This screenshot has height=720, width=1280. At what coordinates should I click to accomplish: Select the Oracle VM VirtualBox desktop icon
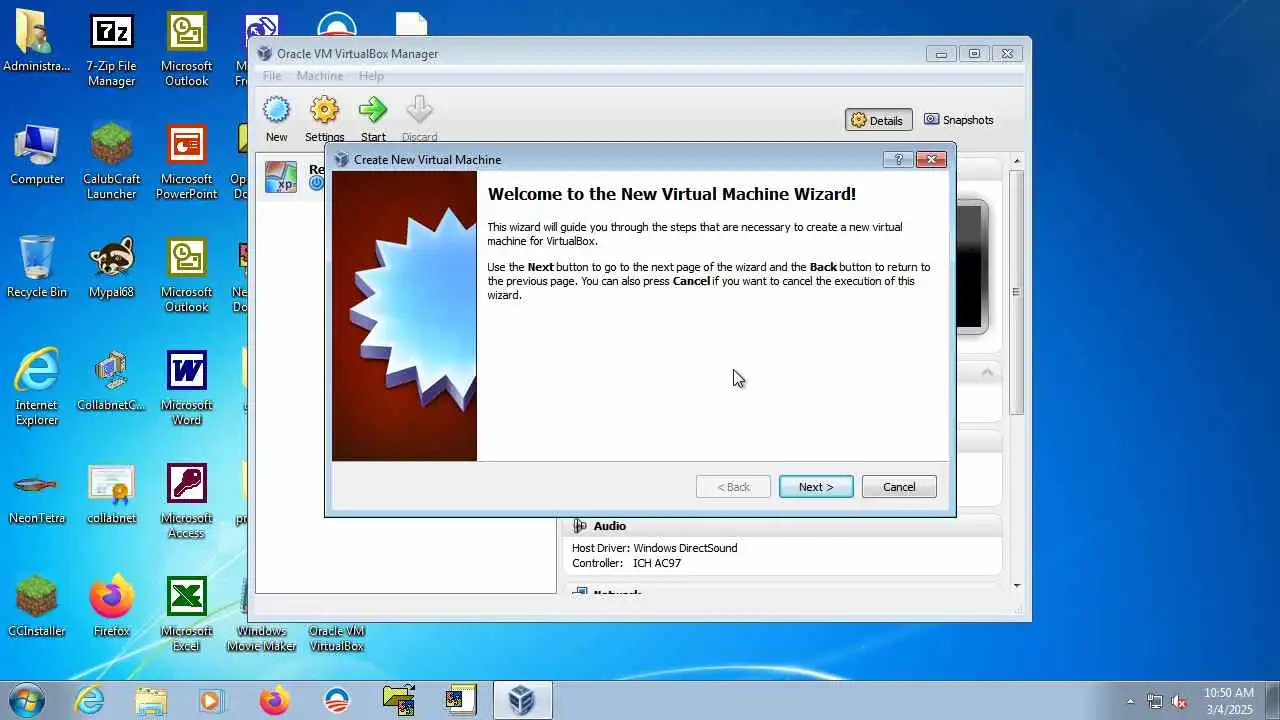336,638
